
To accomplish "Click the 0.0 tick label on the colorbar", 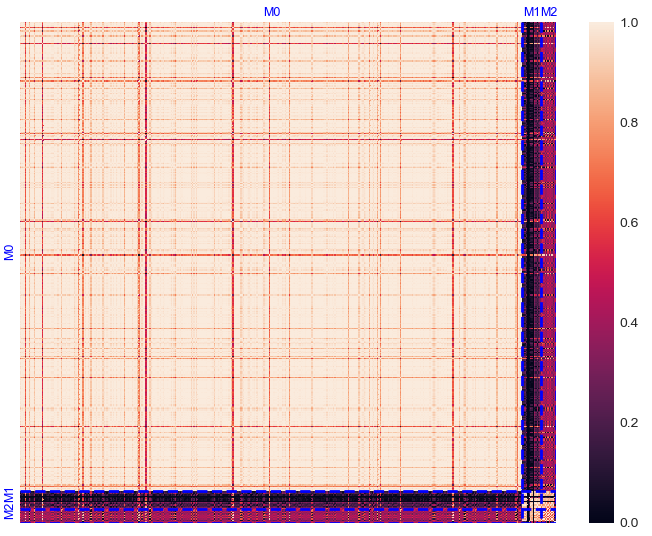I will tap(629, 522).
